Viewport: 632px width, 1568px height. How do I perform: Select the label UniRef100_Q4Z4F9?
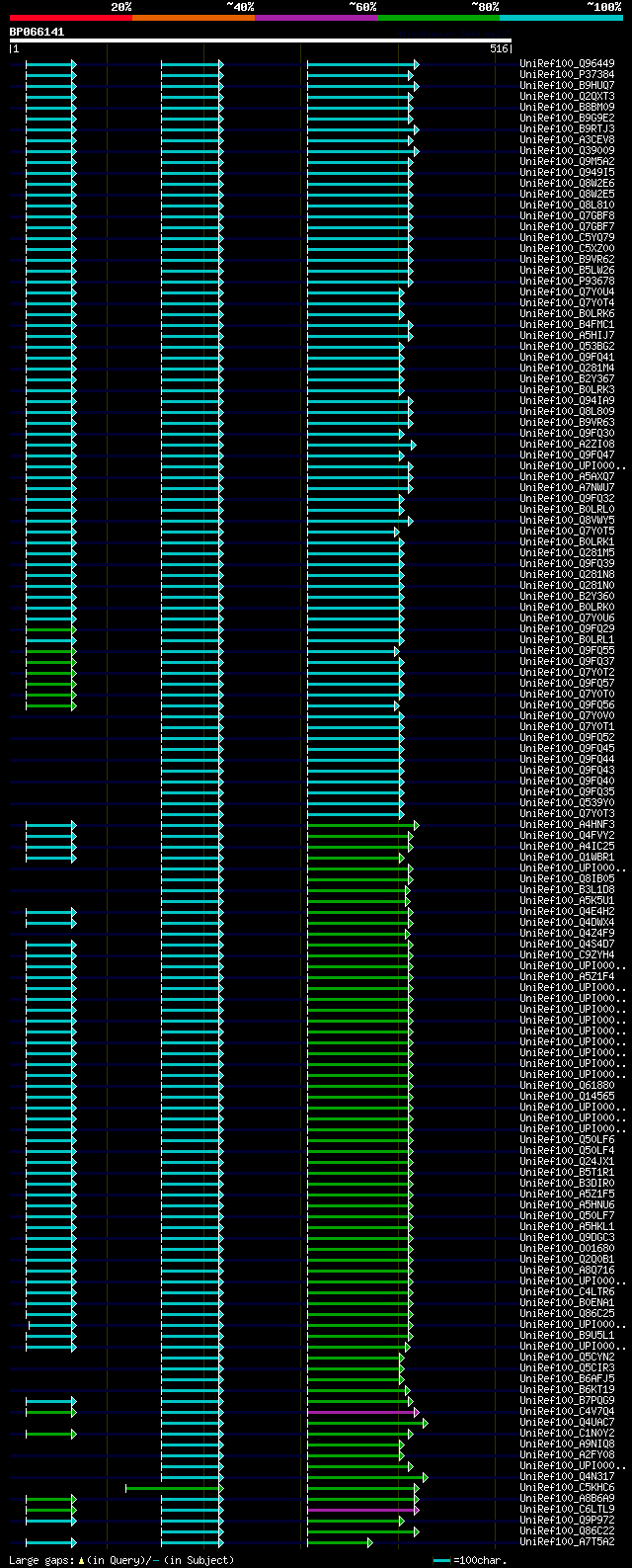[567, 934]
